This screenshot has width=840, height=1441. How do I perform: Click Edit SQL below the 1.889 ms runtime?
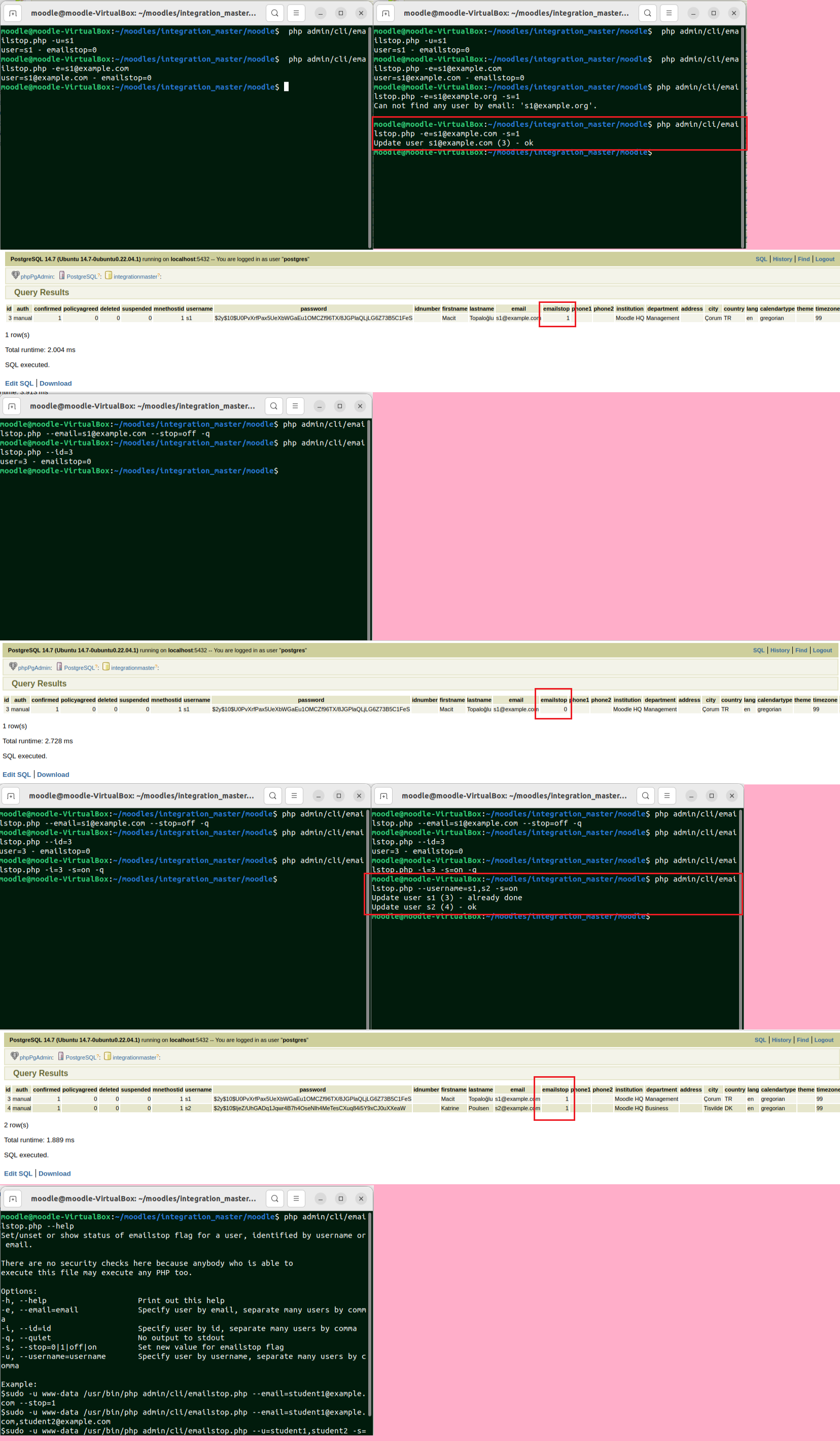tap(18, 1174)
